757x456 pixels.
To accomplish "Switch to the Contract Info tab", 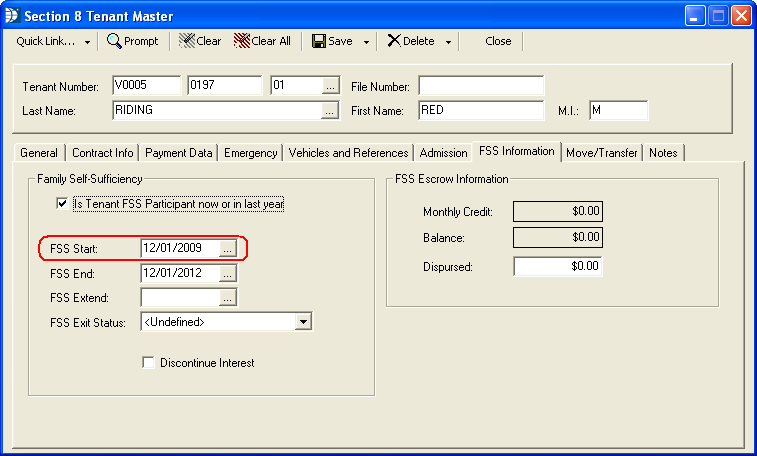I will pos(102,153).
